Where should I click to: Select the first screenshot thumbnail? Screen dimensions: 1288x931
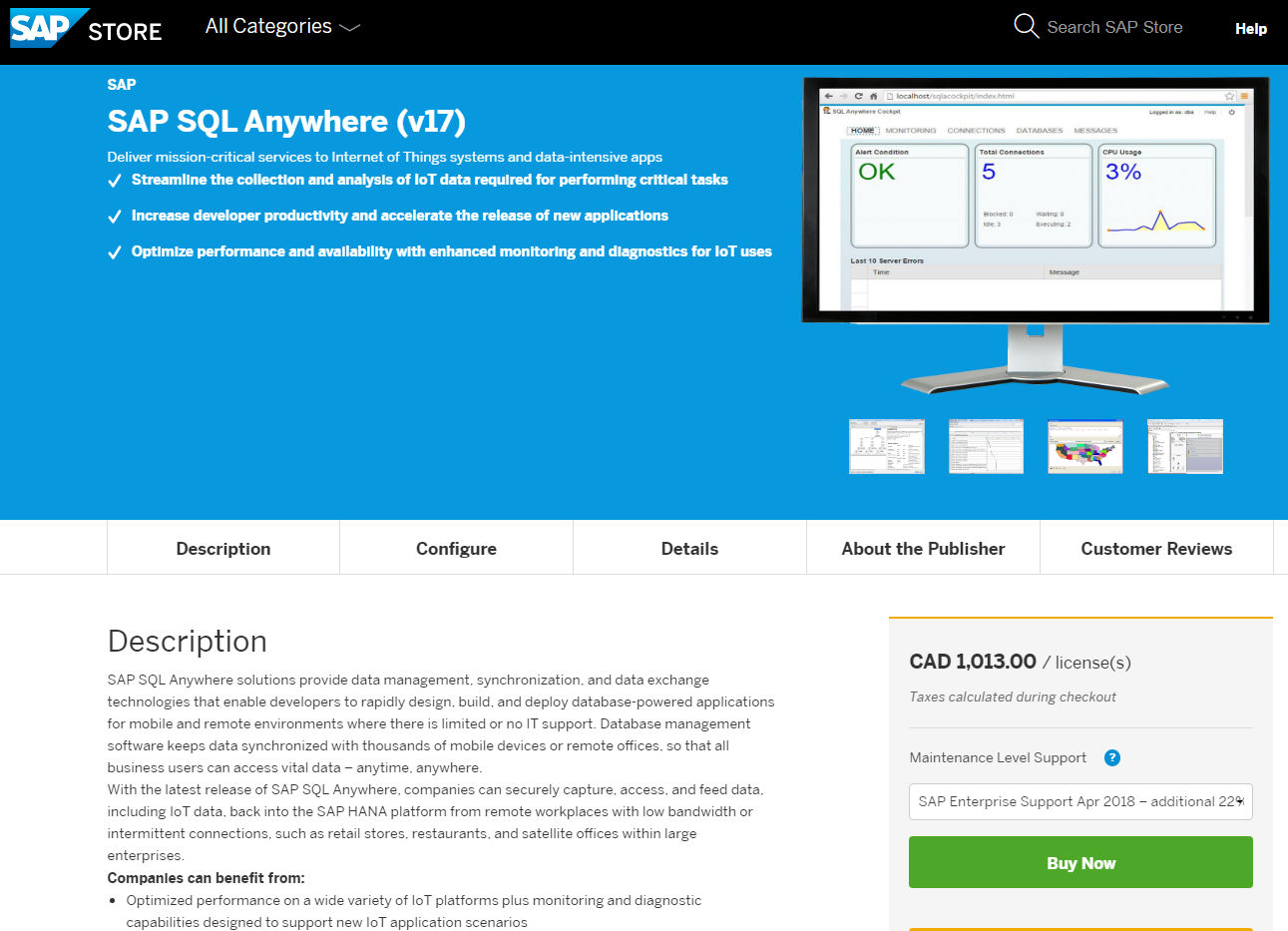pyautogui.click(x=887, y=446)
